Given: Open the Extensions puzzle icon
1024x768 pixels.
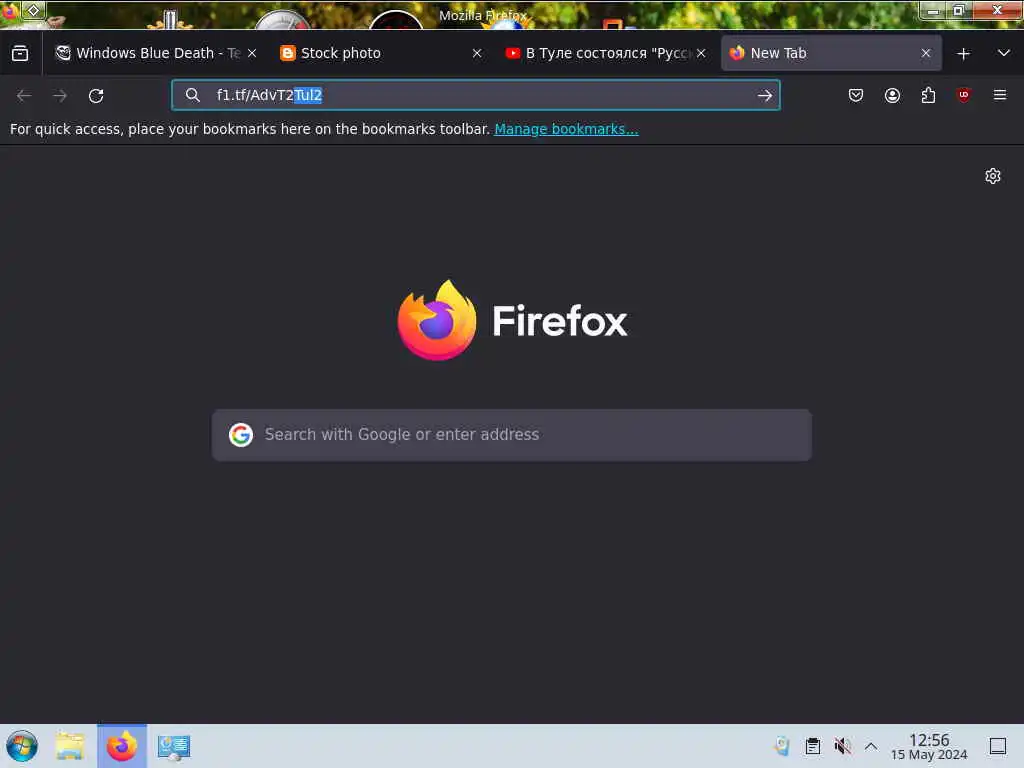Looking at the screenshot, I should tap(928, 95).
